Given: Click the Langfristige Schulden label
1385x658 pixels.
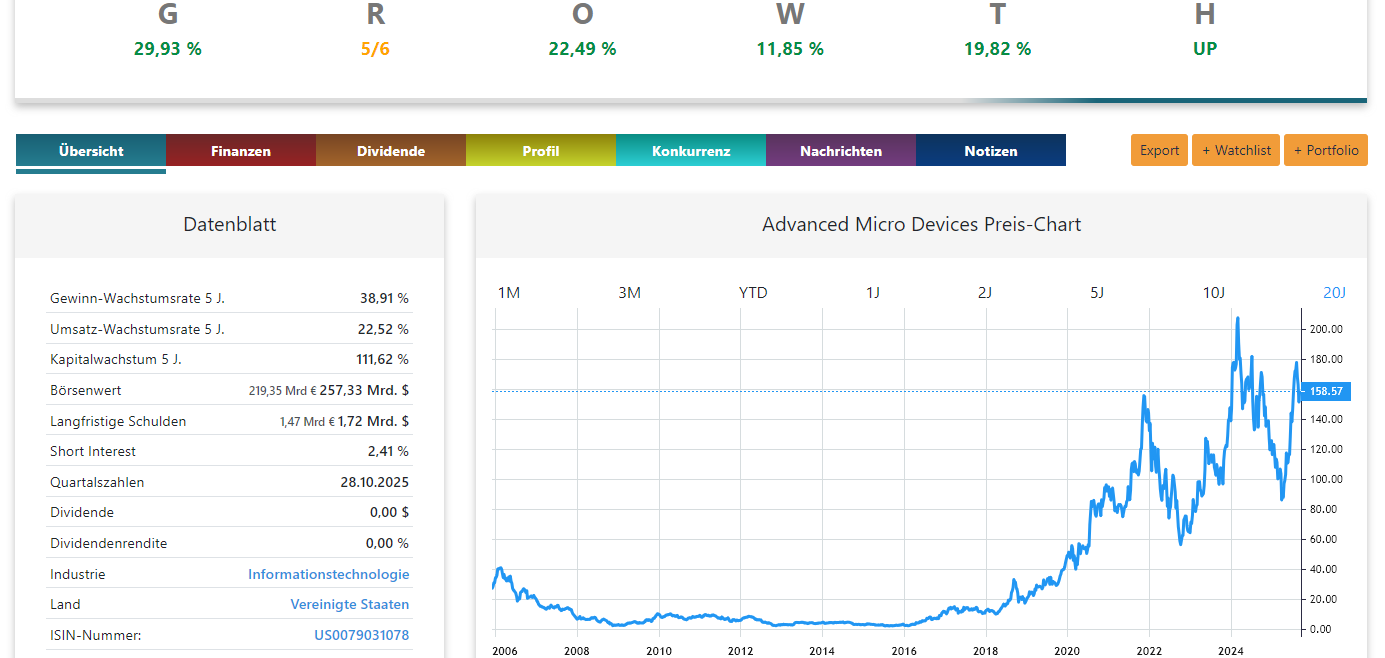Looking at the screenshot, I should [x=118, y=421].
